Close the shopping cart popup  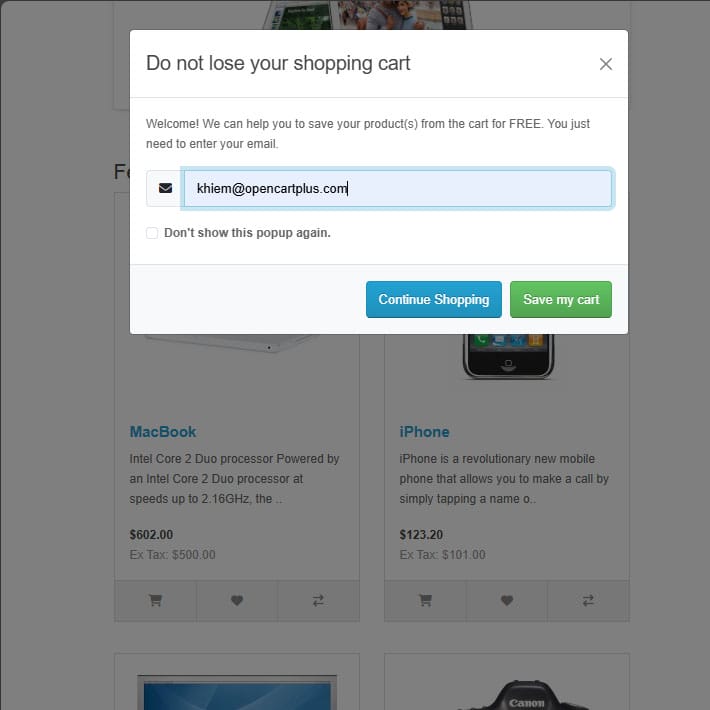point(605,64)
